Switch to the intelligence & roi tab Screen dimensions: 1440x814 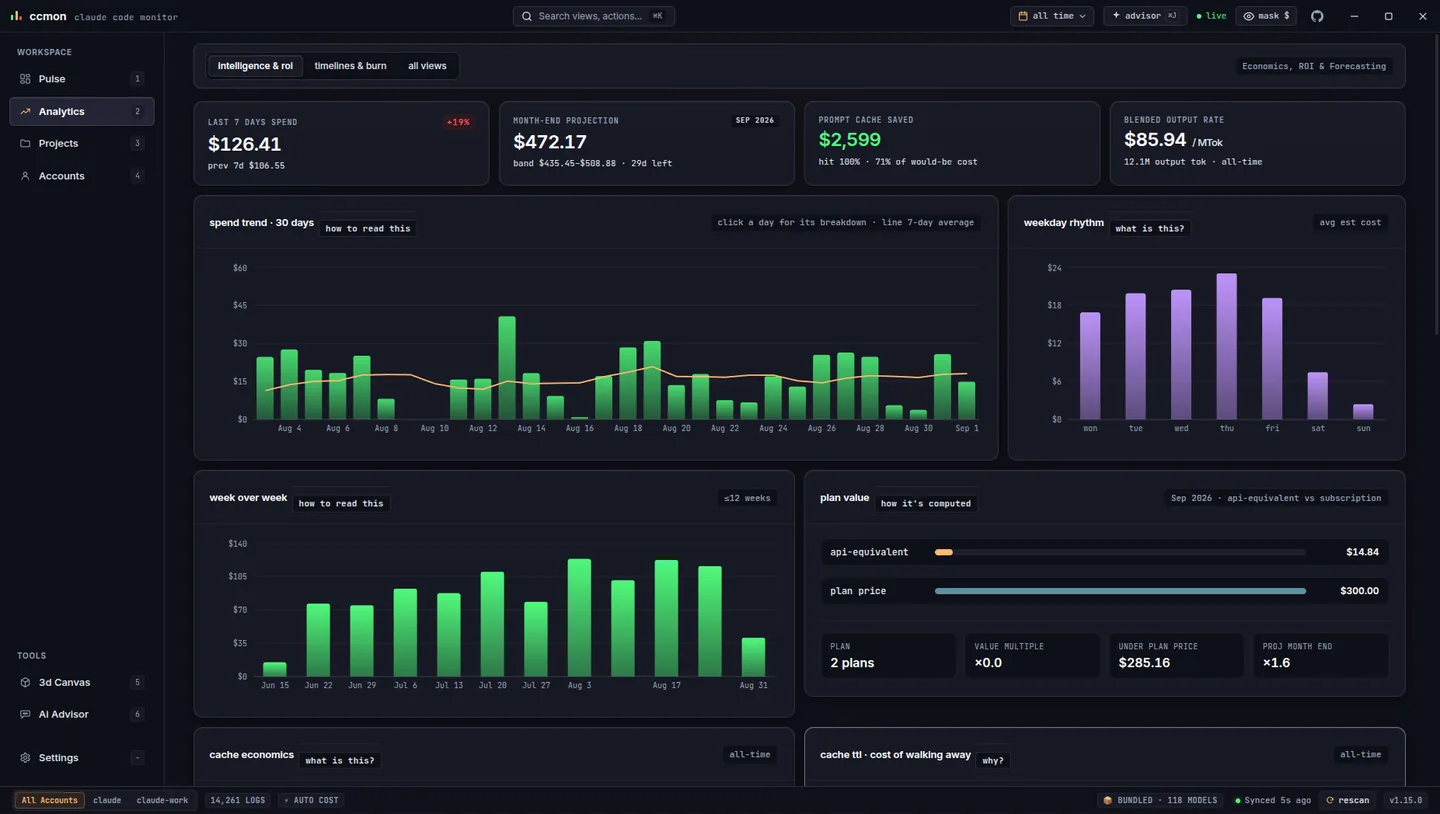coord(255,66)
